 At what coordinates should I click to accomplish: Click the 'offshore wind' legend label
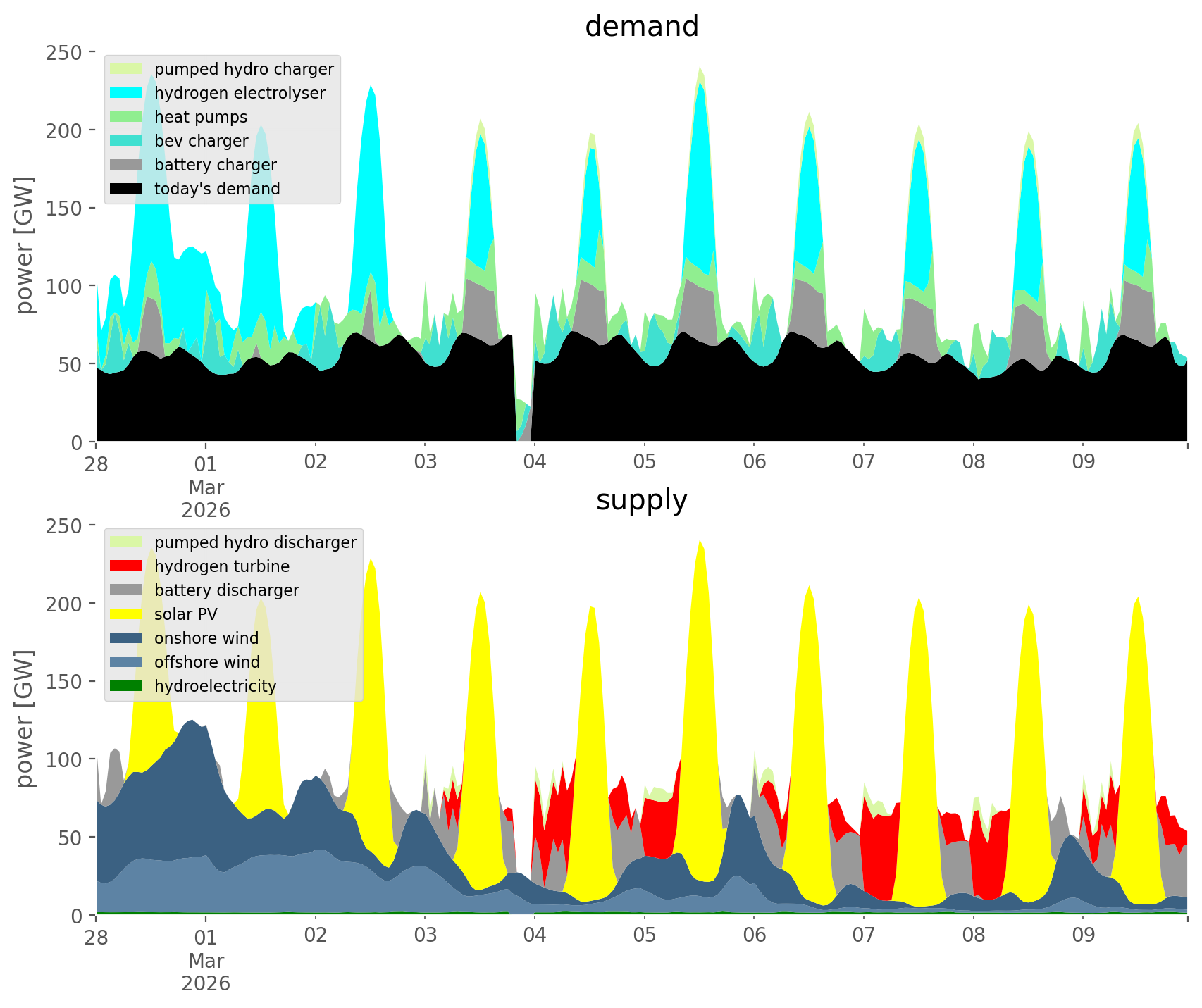tap(206, 662)
